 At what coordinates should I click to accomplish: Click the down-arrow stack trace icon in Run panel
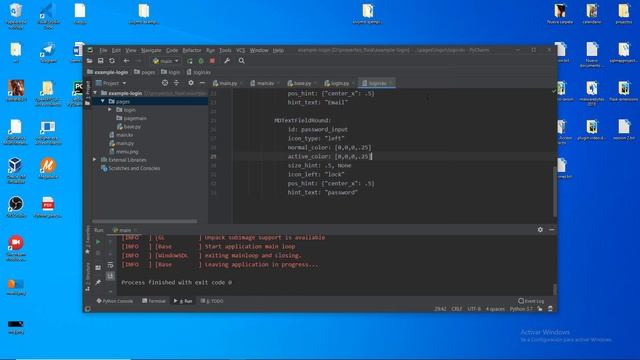(x=110, y=253)
